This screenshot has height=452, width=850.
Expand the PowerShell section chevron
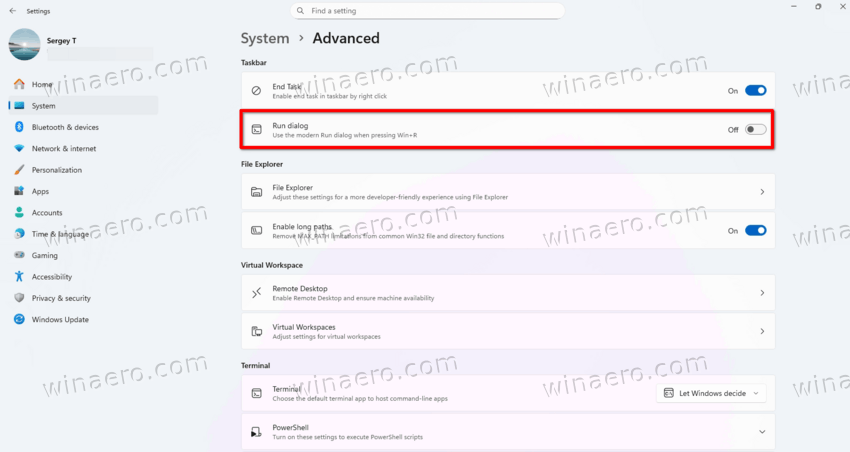coord(762,432)
